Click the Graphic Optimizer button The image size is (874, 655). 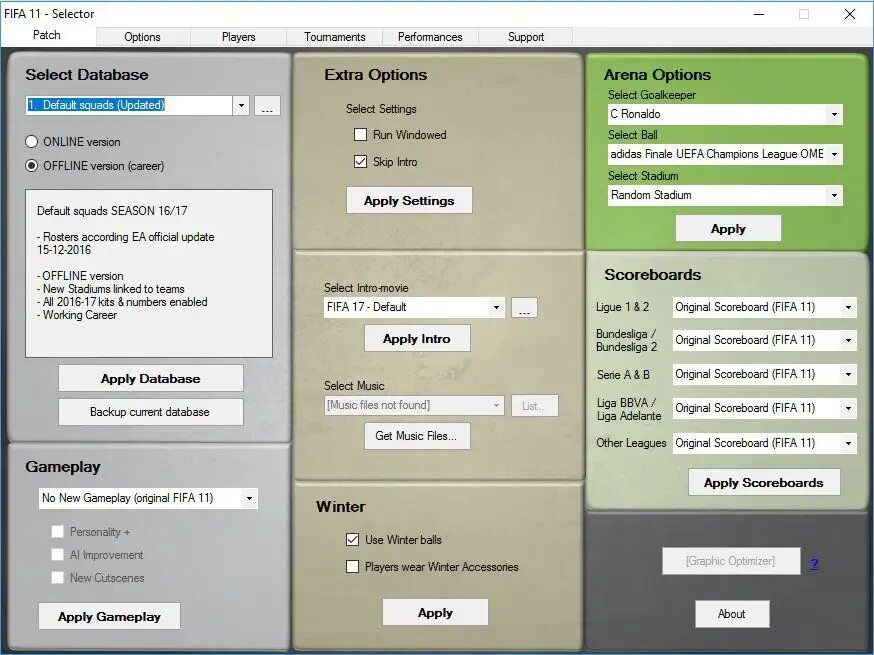pos(731,561)
